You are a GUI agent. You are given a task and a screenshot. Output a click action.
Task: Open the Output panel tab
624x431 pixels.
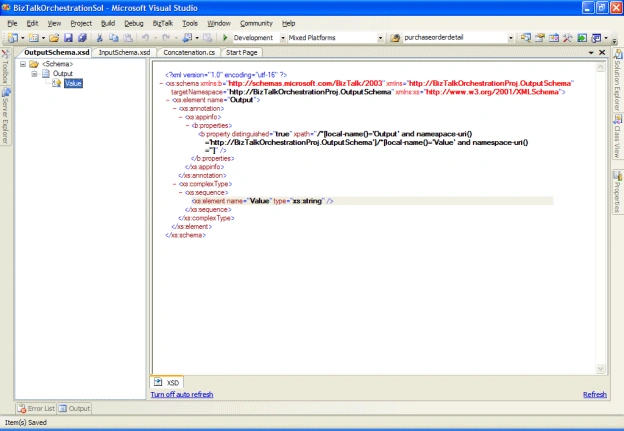74,408
